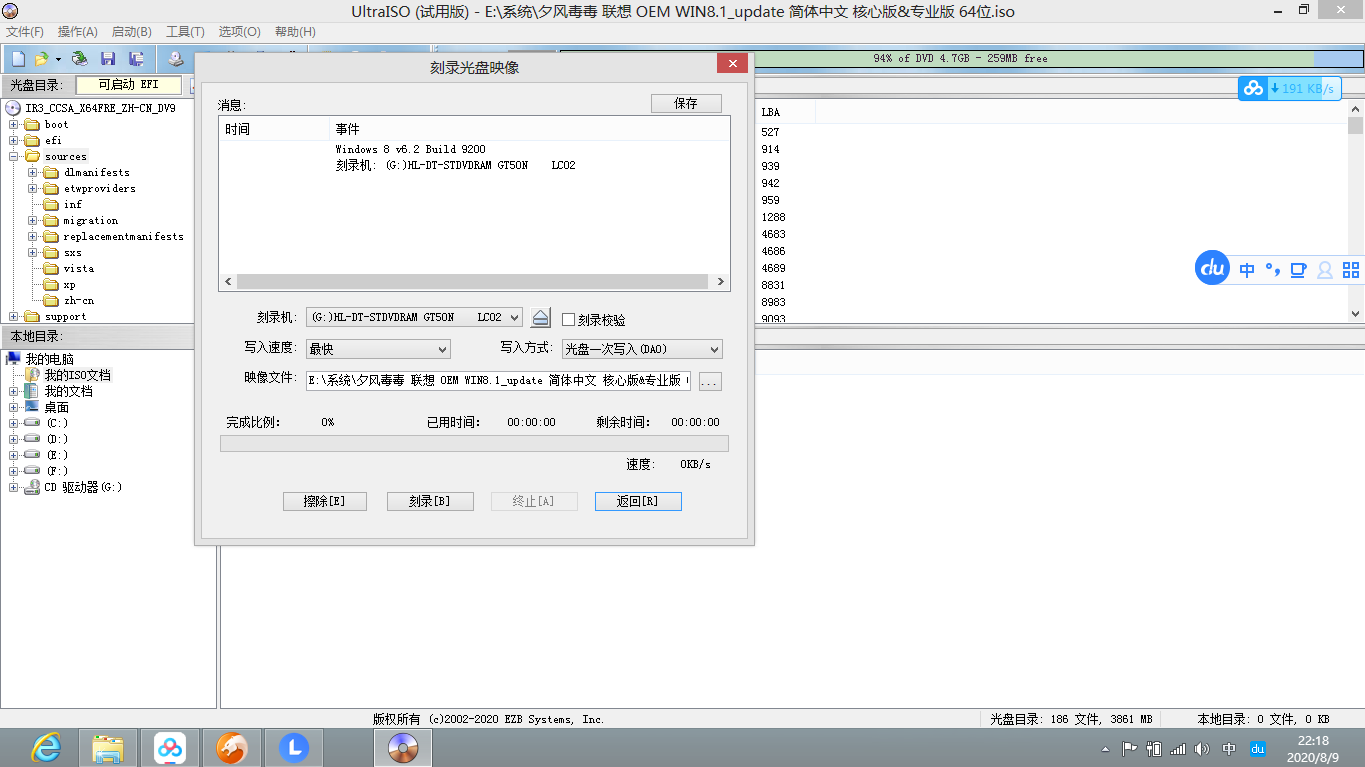Expand the dlmanifests folder node
1365x767 pixels.
[x=33, y=173]
